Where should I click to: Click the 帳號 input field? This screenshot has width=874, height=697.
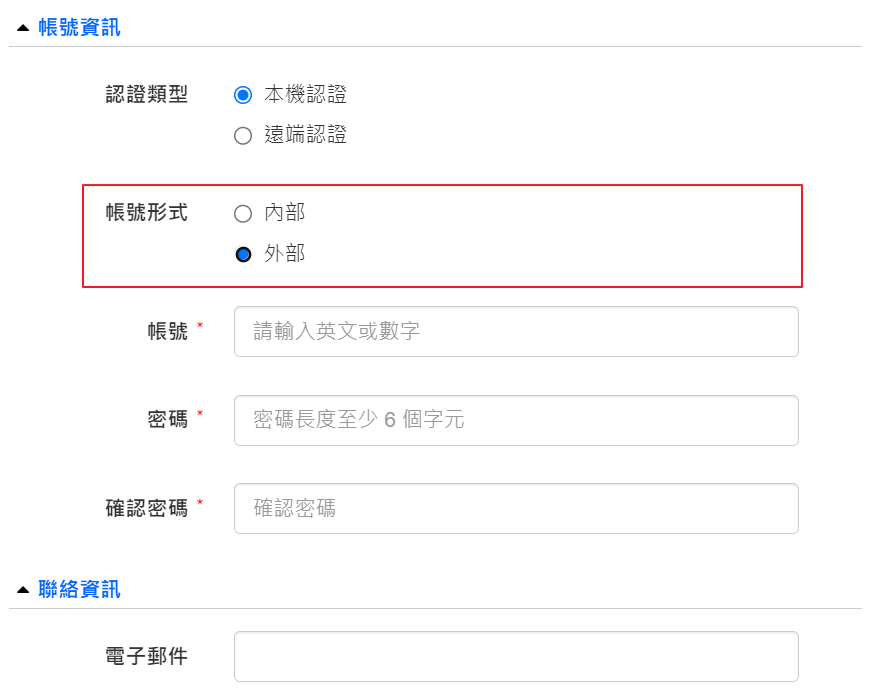pyautogui.click(x=516, y=331)
